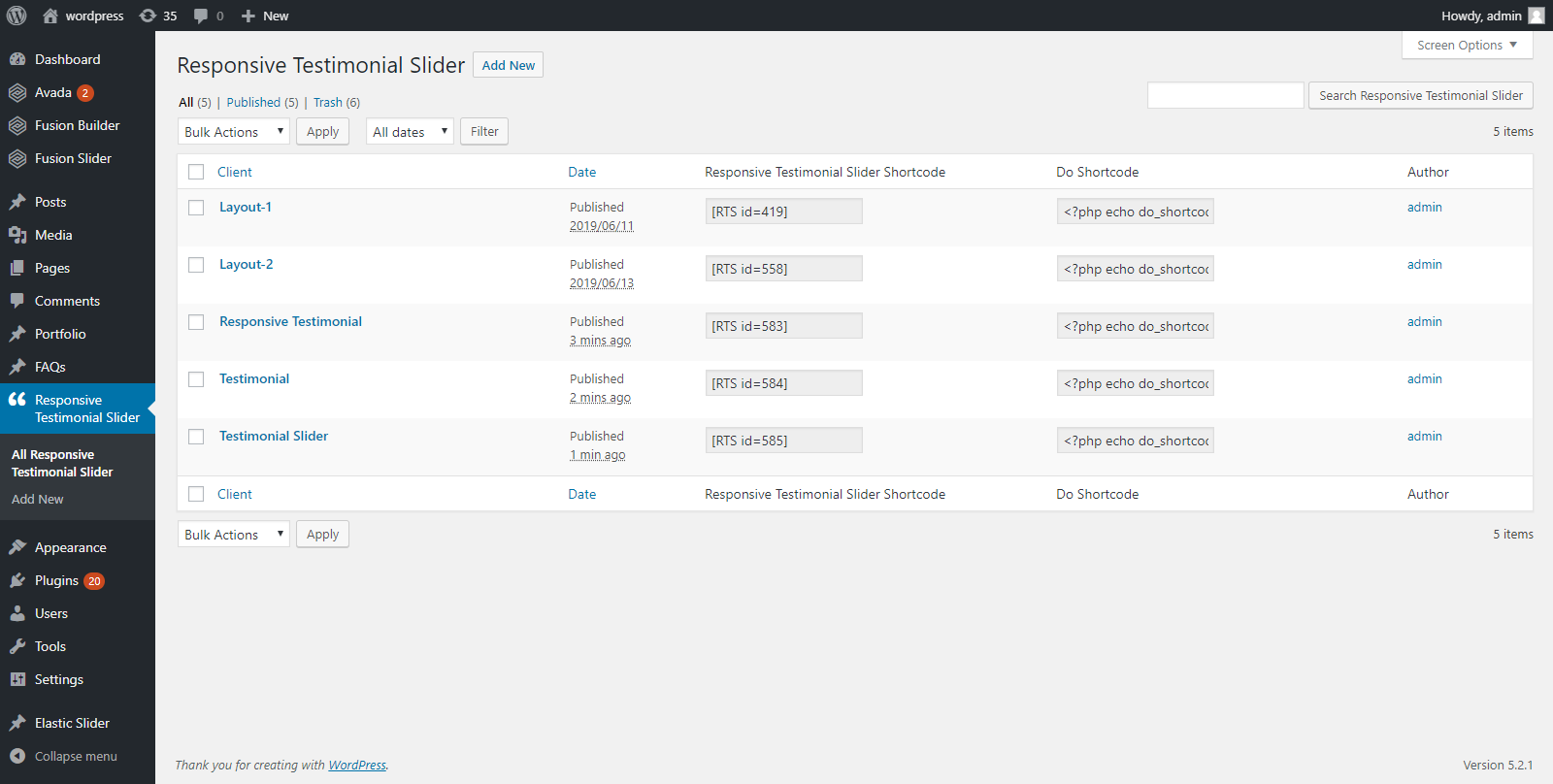Show Trash (6) items
The width and height of the screenshot is (1553, 784).
pyautogui.click(x=336, y=102)
